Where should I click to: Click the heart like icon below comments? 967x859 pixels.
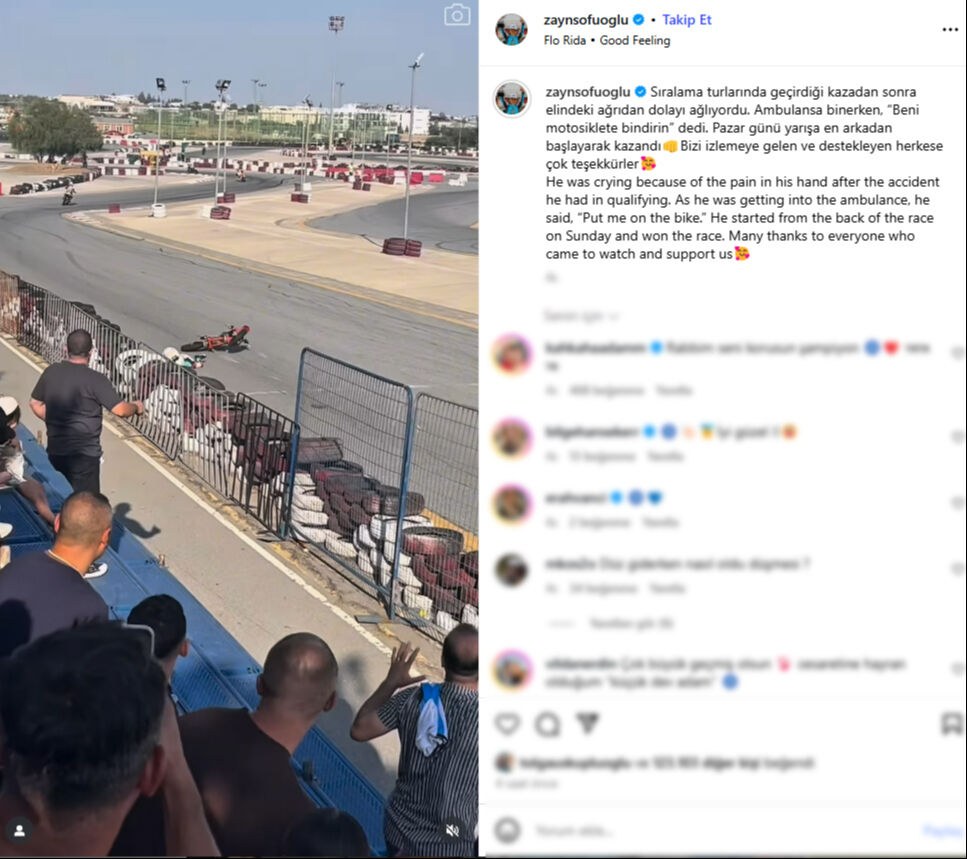click(x=508, y=723)
